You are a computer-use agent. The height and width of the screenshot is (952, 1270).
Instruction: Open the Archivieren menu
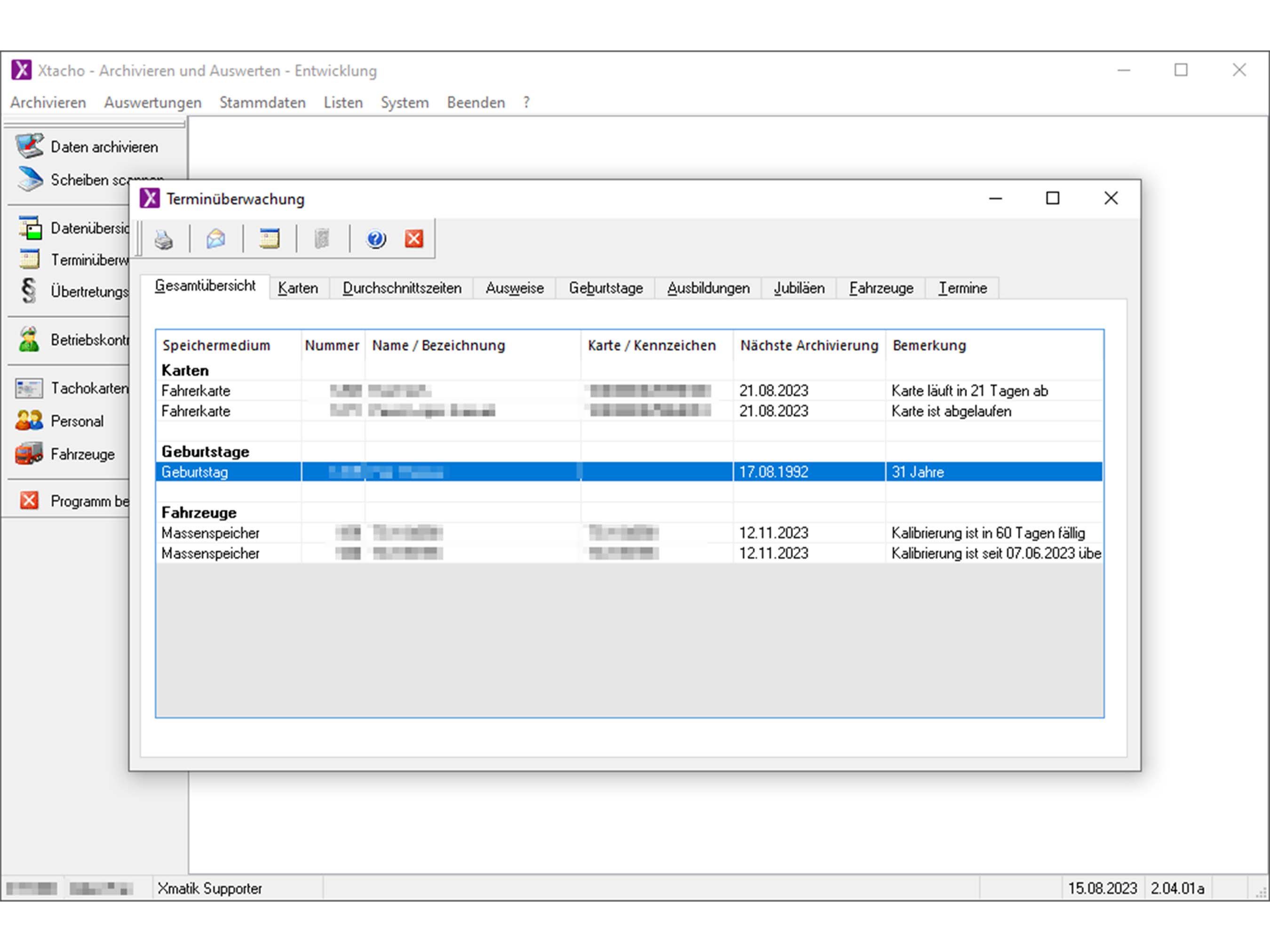click(48, 103)
